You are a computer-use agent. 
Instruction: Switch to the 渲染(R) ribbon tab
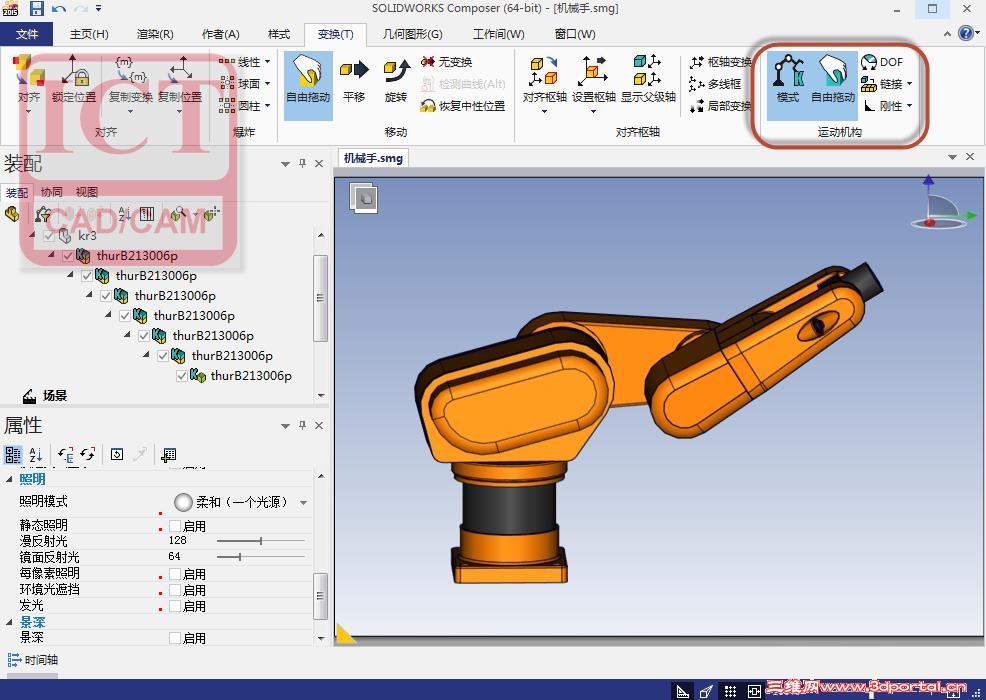click(155, 35)
